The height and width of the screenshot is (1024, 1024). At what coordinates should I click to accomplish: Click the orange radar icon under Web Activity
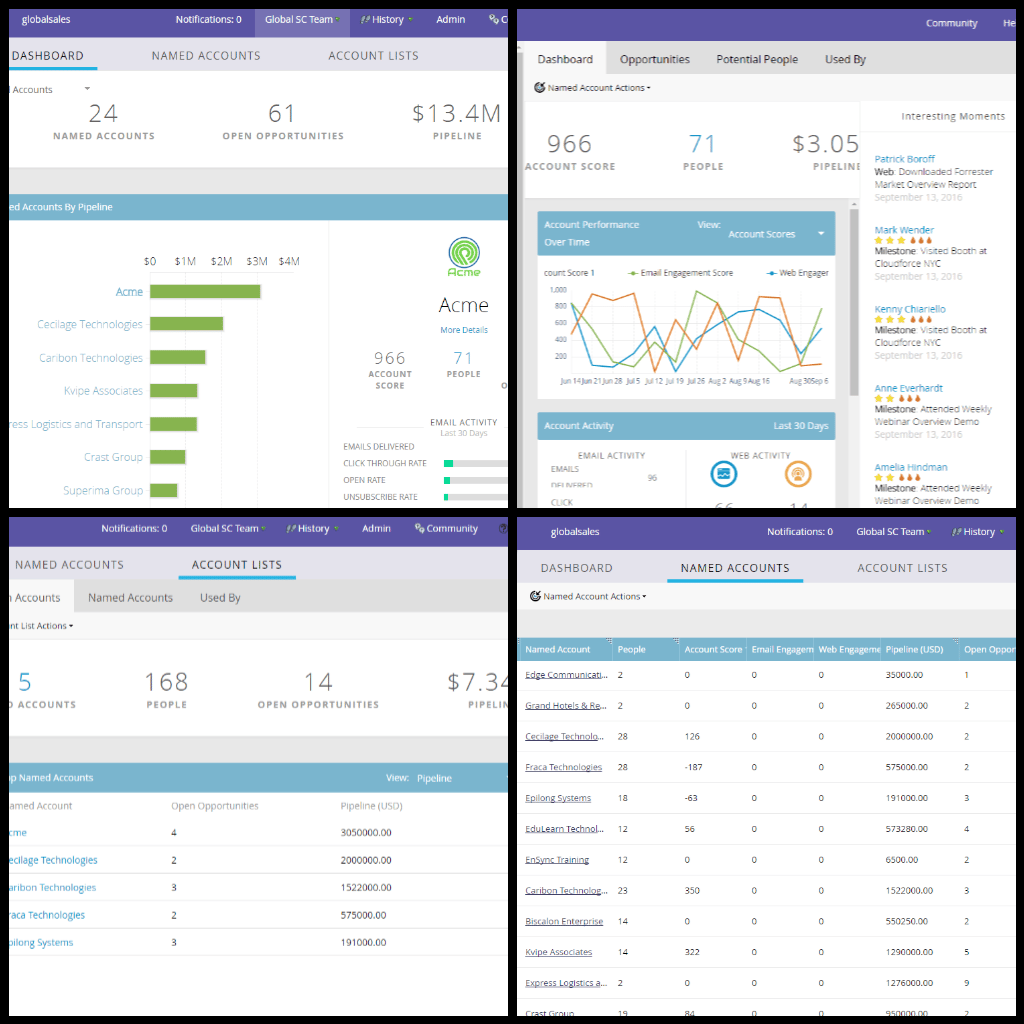click(796, 475)
